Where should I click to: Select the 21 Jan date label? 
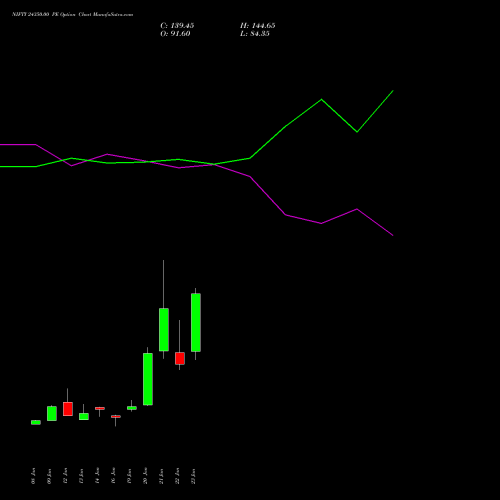[x=161, y=476]
